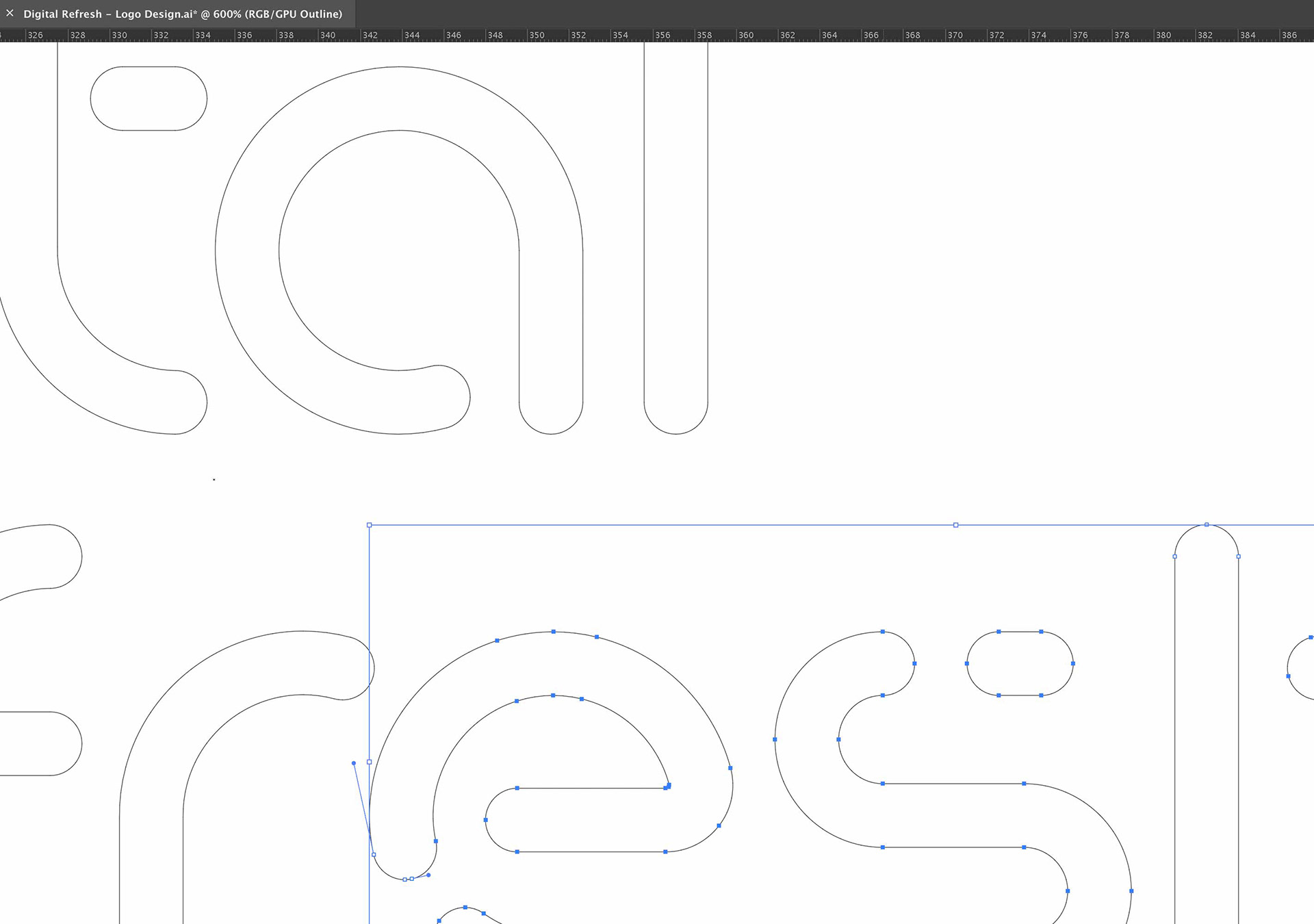Select the leftmost anchor point of letter s
This screenshot has width=1314, height=924.
coord(775,739)
